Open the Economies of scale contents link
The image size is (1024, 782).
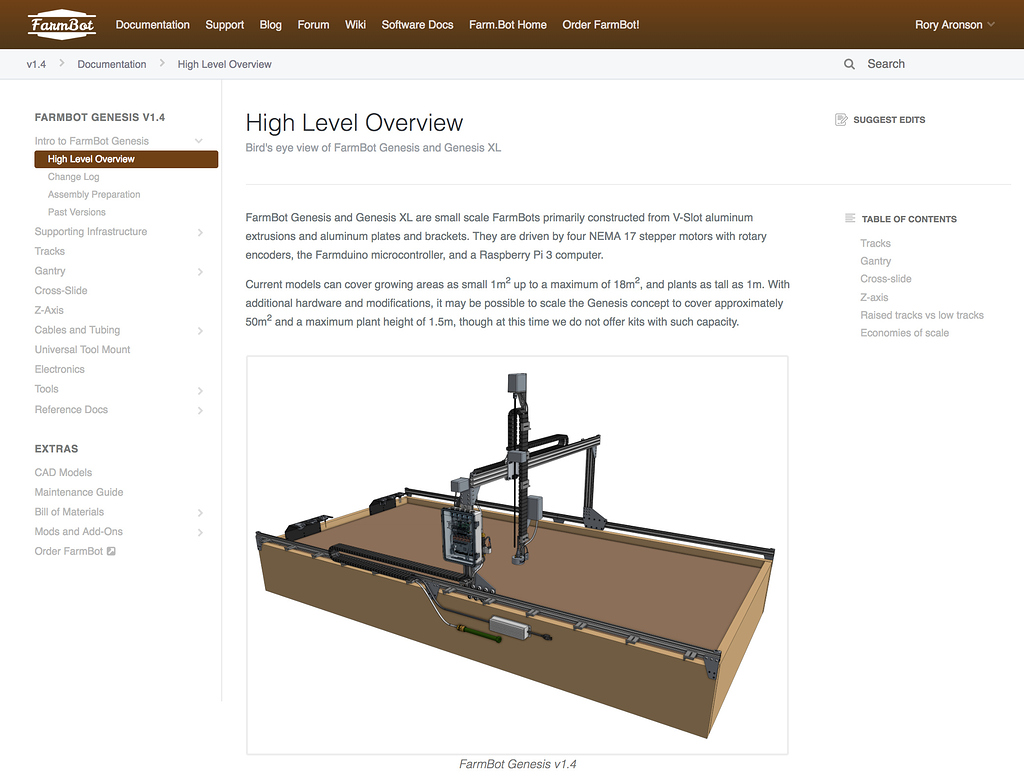(x=905, y=332)
